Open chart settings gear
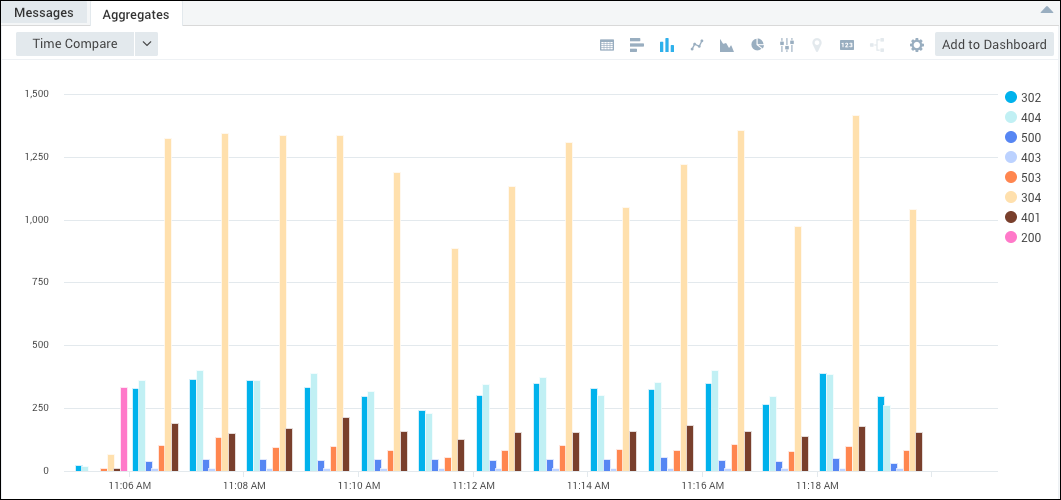Screen dimensions: 1061x500 pos(916,45)
